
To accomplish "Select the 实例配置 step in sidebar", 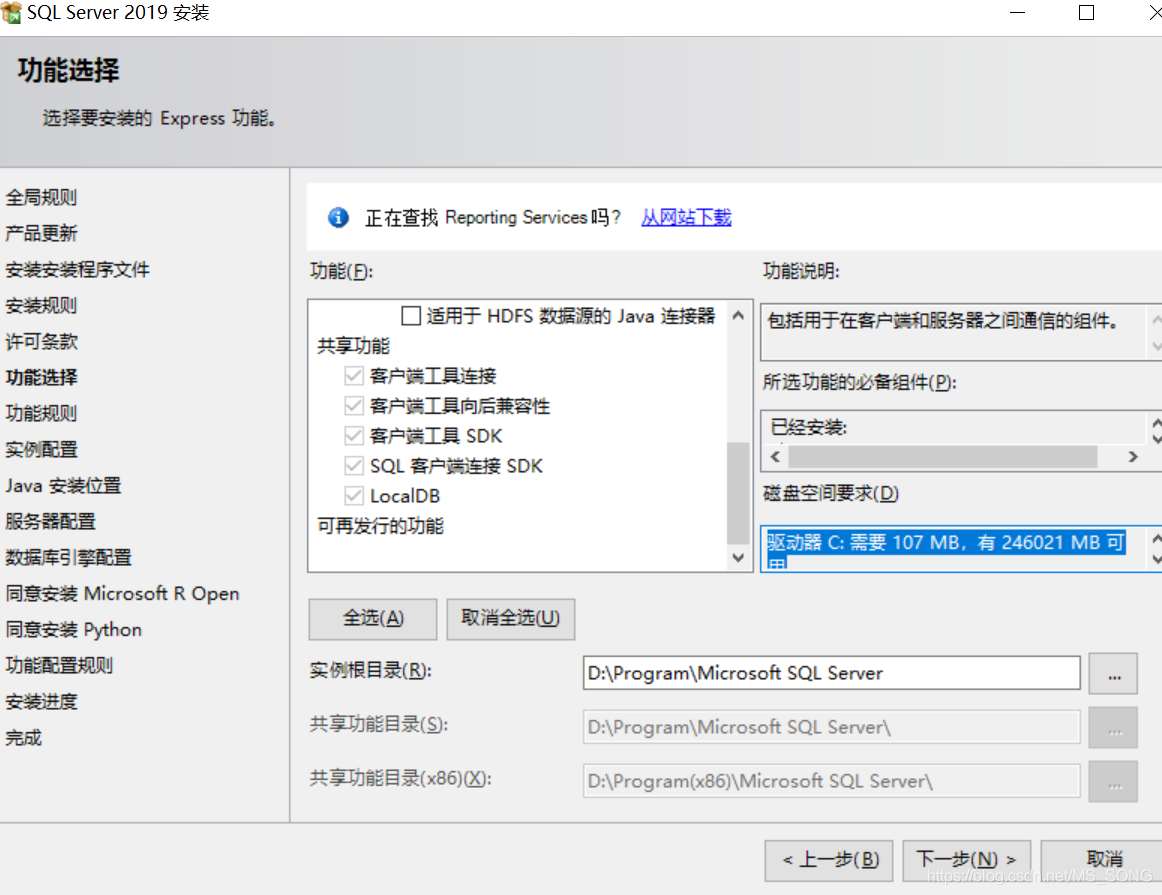I will [41, 450].
